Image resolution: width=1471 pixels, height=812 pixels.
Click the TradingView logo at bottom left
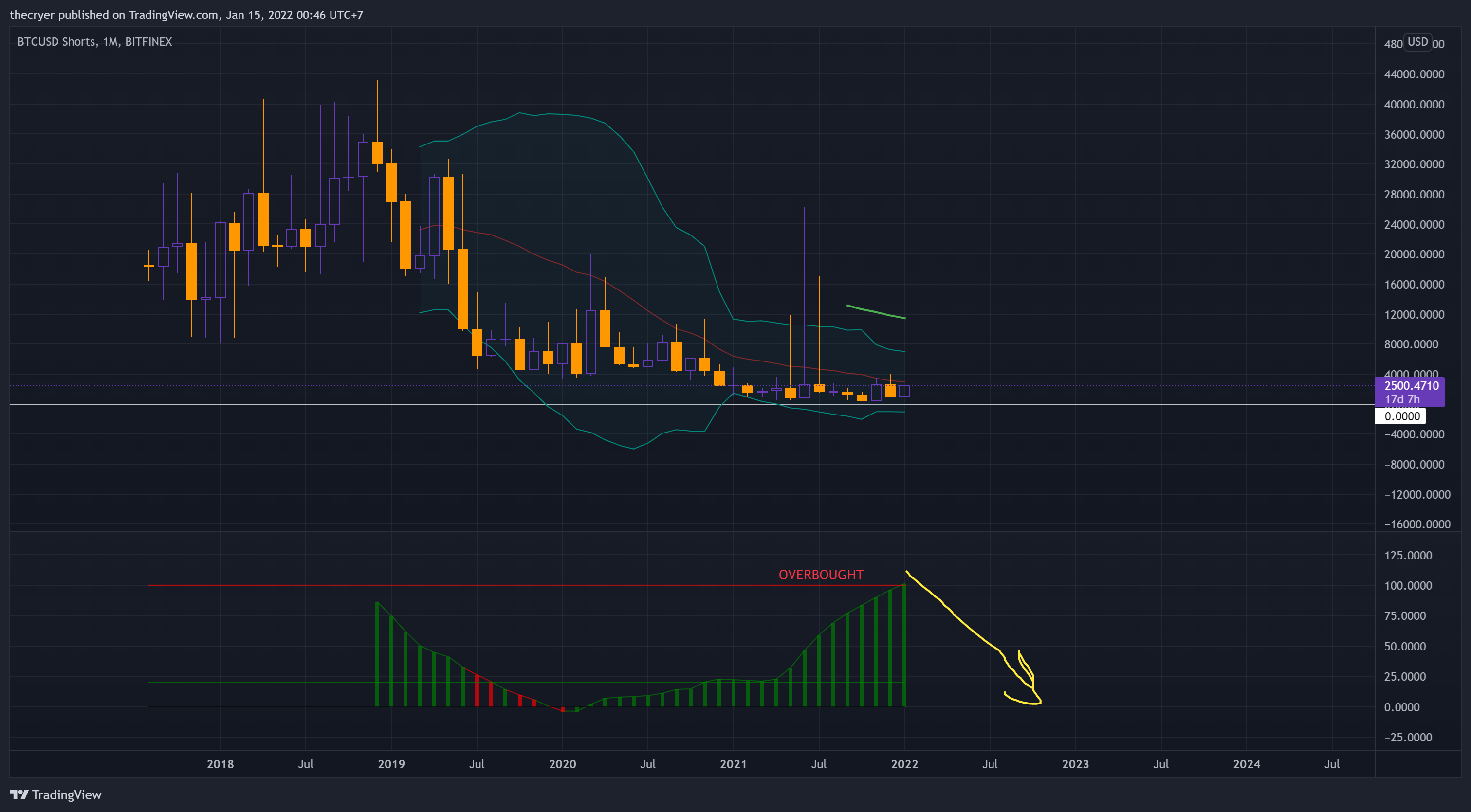point(55,794)
